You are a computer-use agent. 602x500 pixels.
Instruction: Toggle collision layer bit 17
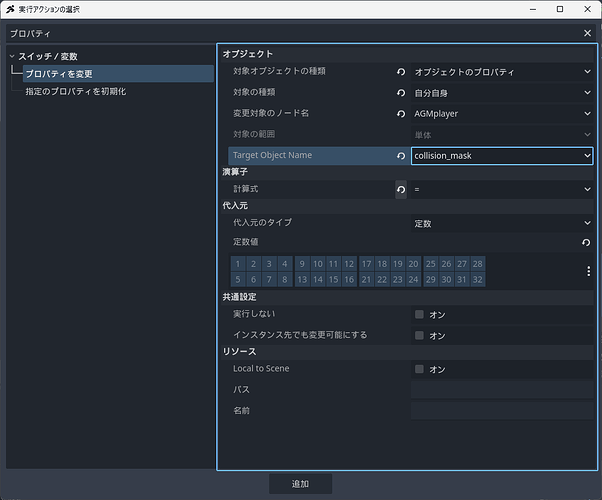tap(367, 264)
